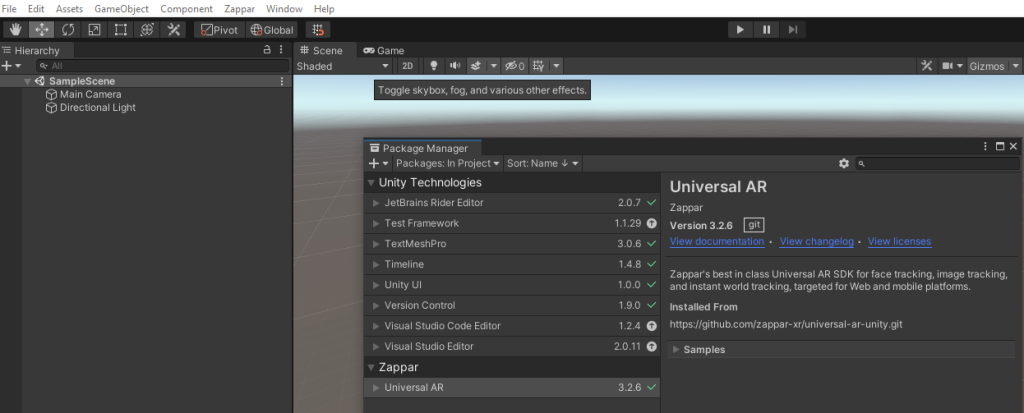Screen dimensions: 1024x413
Task: Open Hierarchy create object menu
Action: (x=11, y=66)
